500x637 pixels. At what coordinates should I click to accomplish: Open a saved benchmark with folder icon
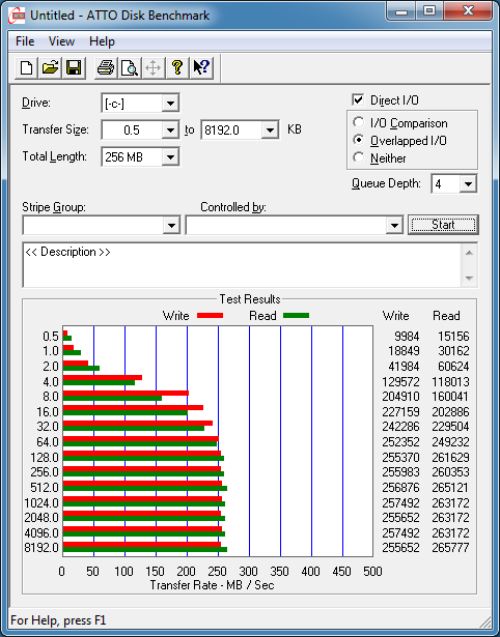pyautogui.click(x=50, y=67)
